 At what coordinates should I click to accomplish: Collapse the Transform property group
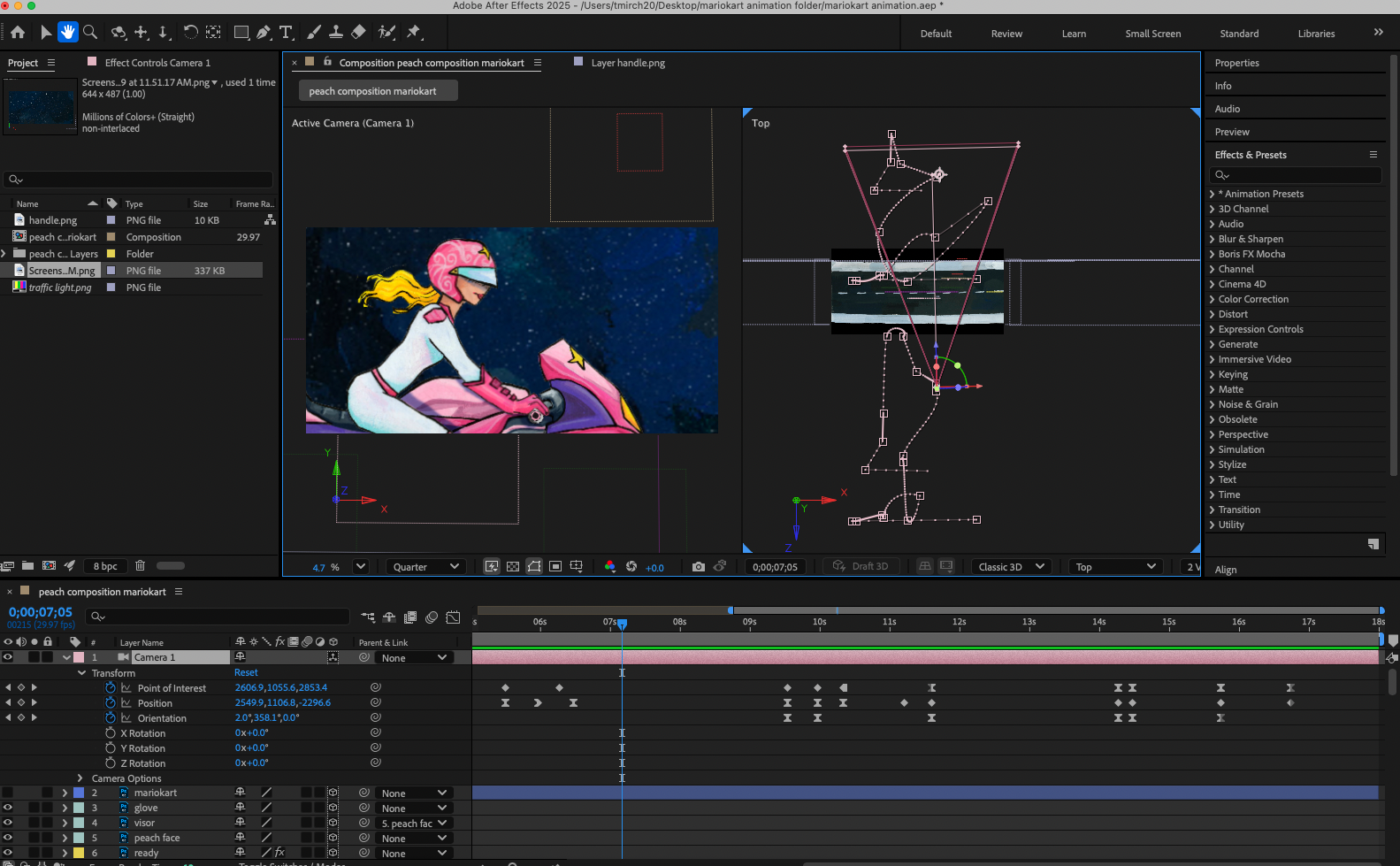[82, 673]
